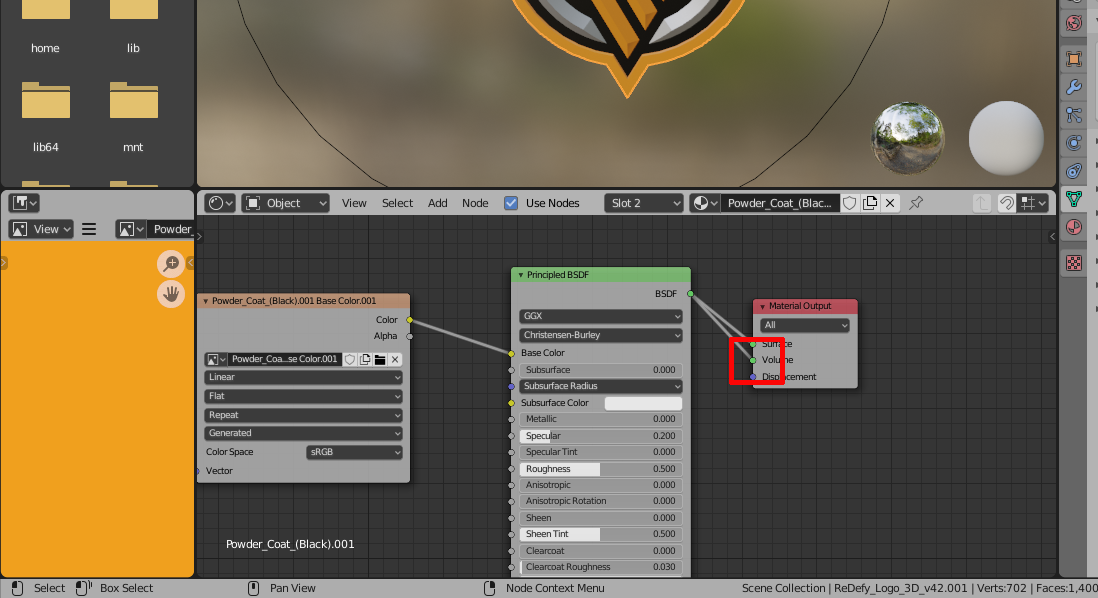Duplicate the Powder_Coat material with copy icon
The image size is (1098, 598).
pos(870,203)
